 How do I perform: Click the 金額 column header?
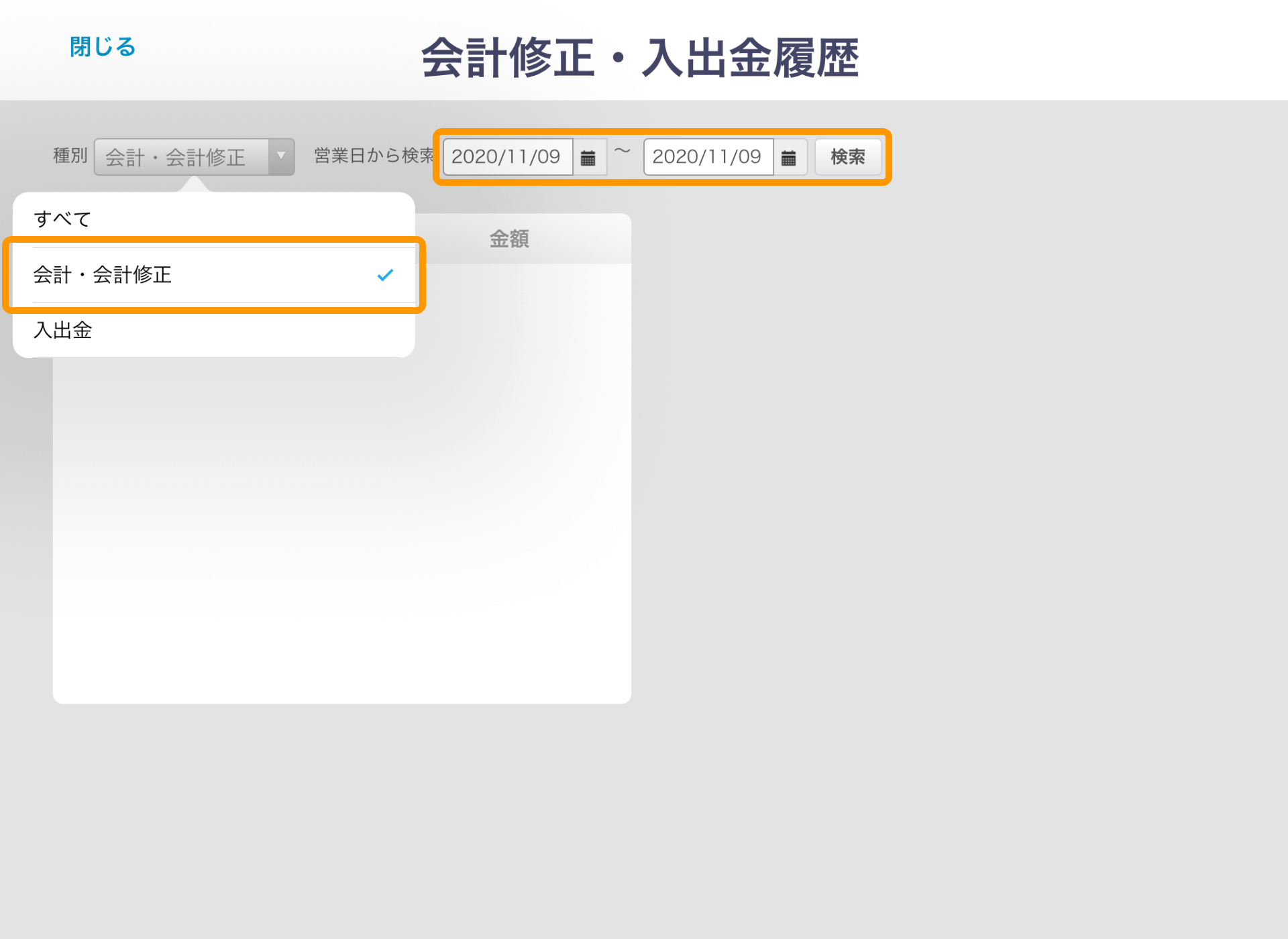[x=509, y=239]
